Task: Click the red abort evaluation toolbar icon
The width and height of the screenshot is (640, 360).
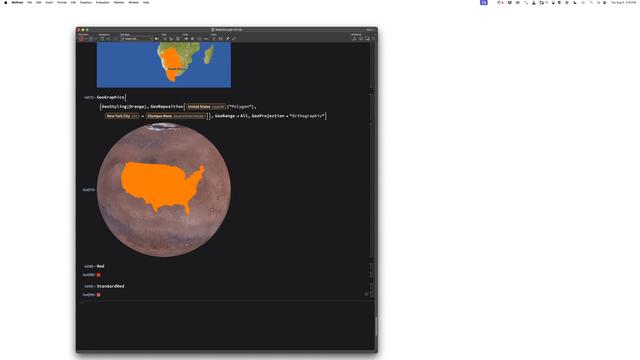Action: (81, 39)
